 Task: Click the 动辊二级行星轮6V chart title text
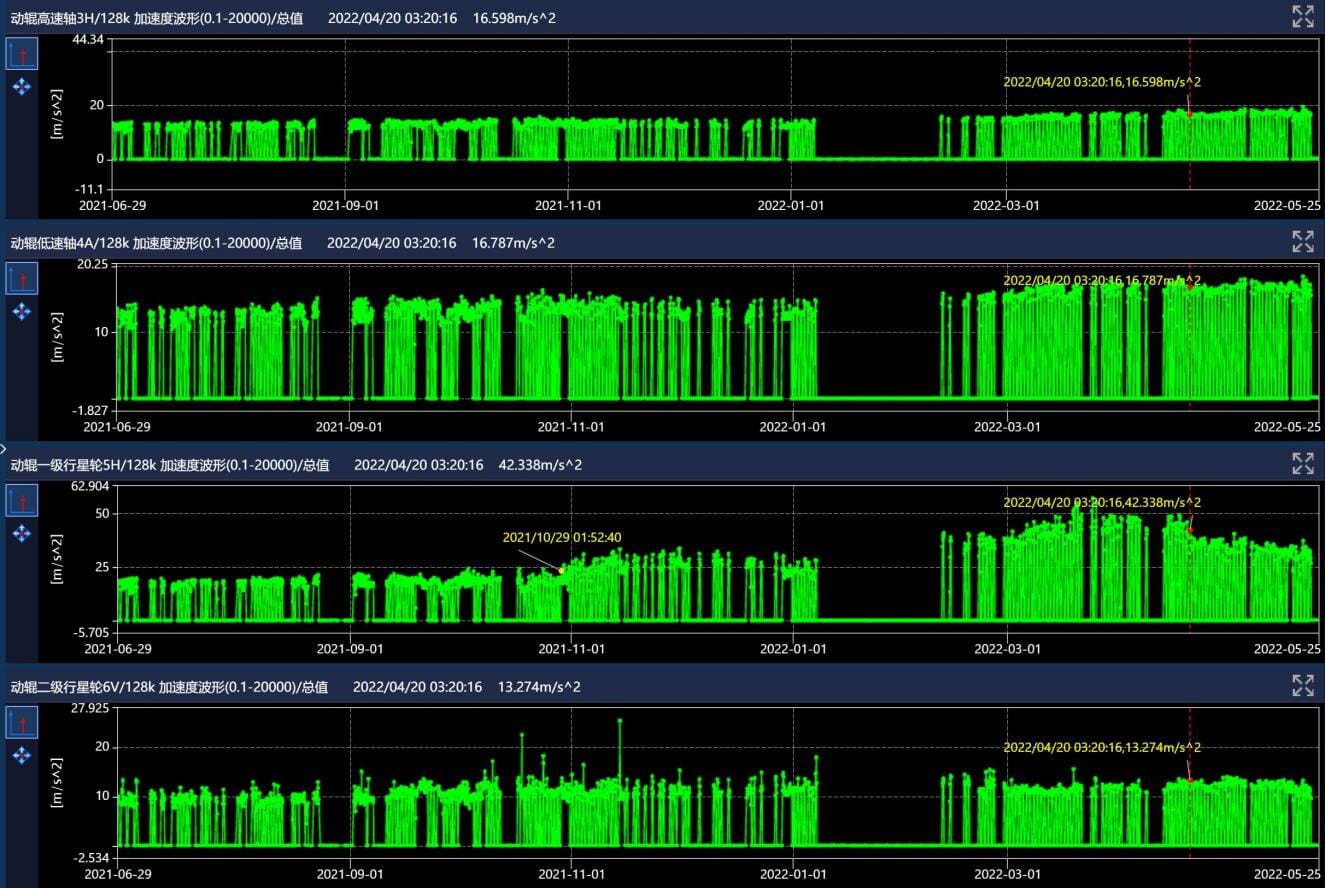point(168,687)
